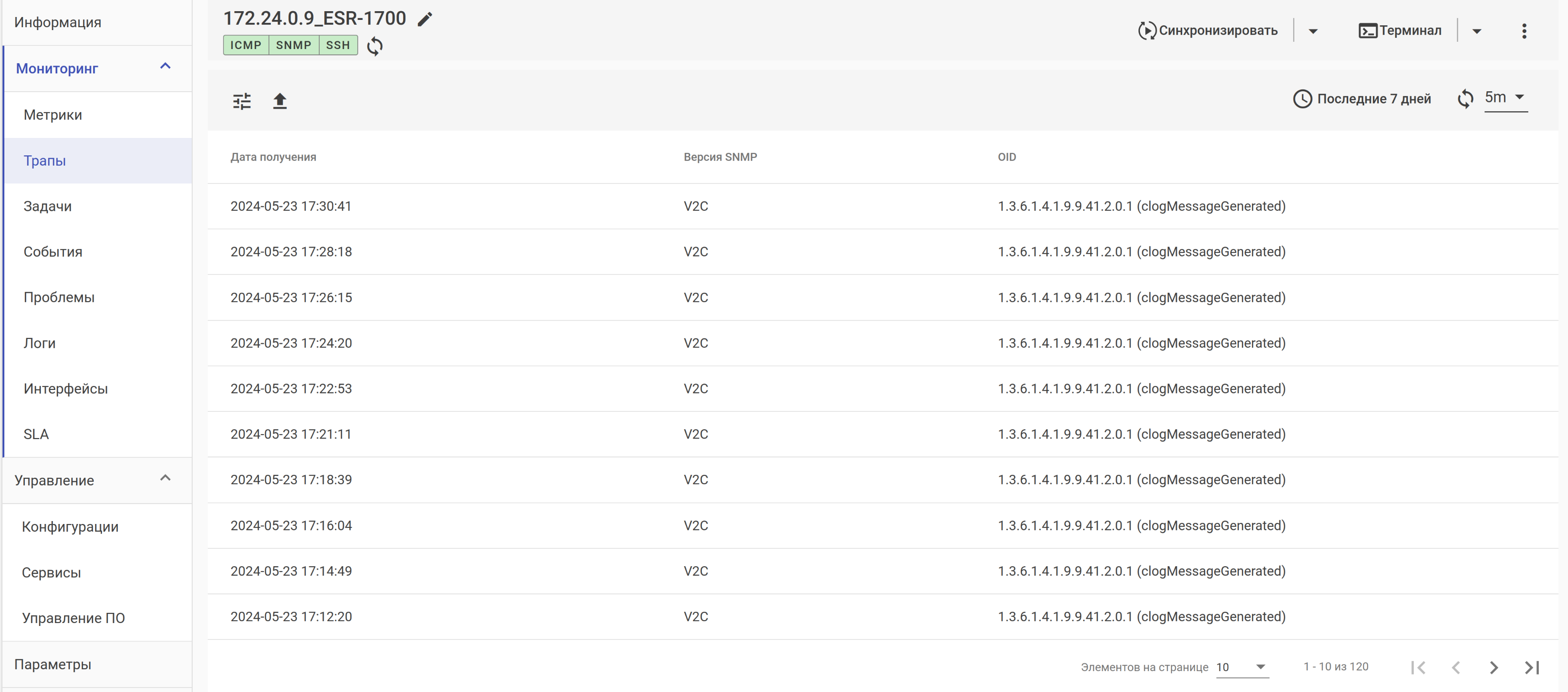Click the pencil edit icon beside device name

tap(425, 19)
